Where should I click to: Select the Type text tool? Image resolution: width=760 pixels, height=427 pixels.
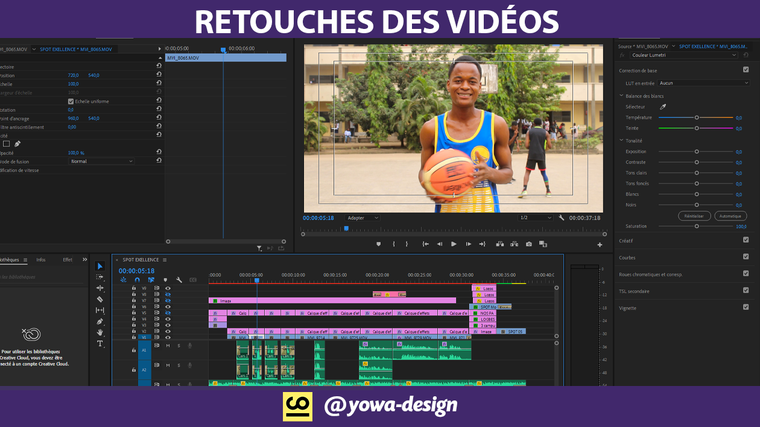tap(100, 344)
